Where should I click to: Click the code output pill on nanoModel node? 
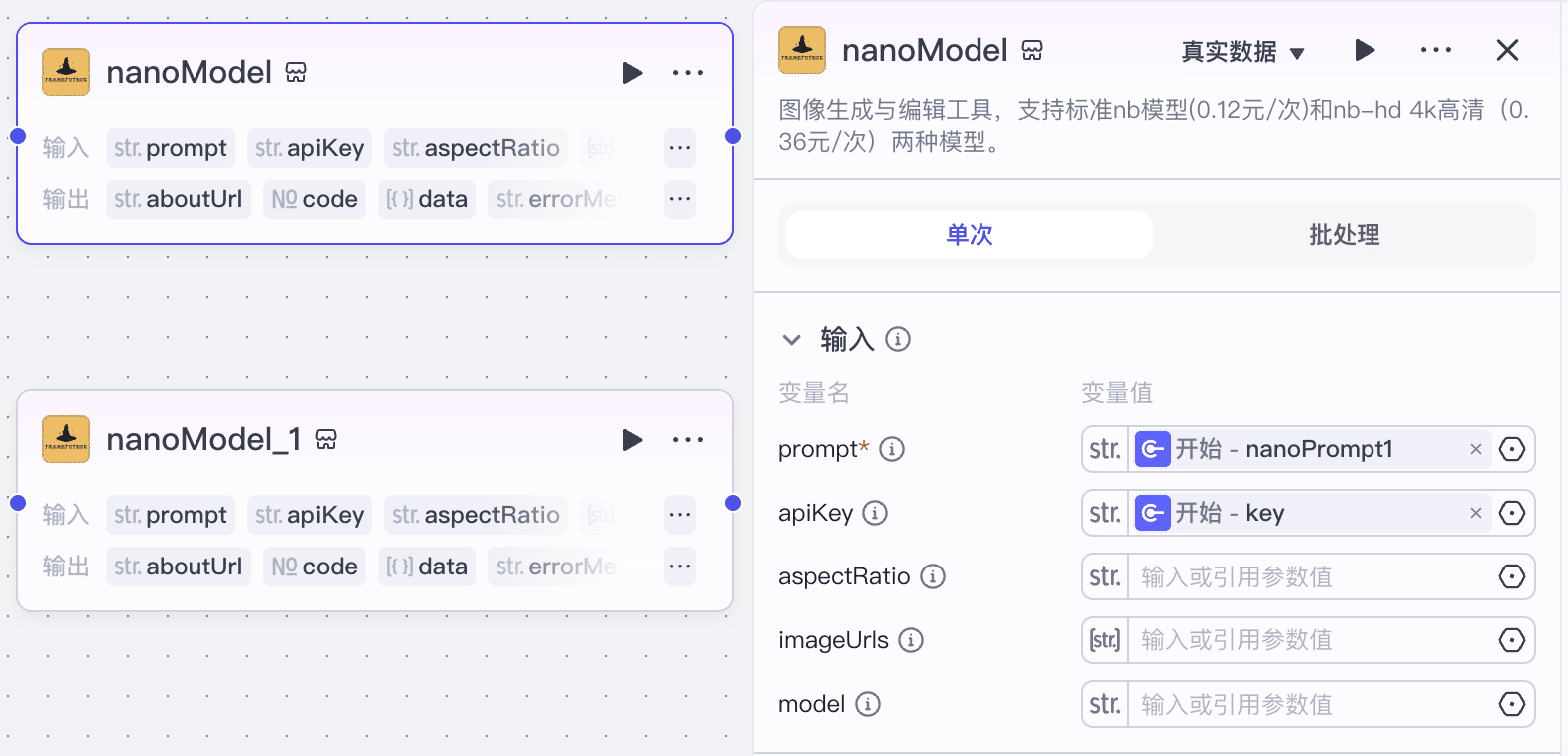point(314,198)
